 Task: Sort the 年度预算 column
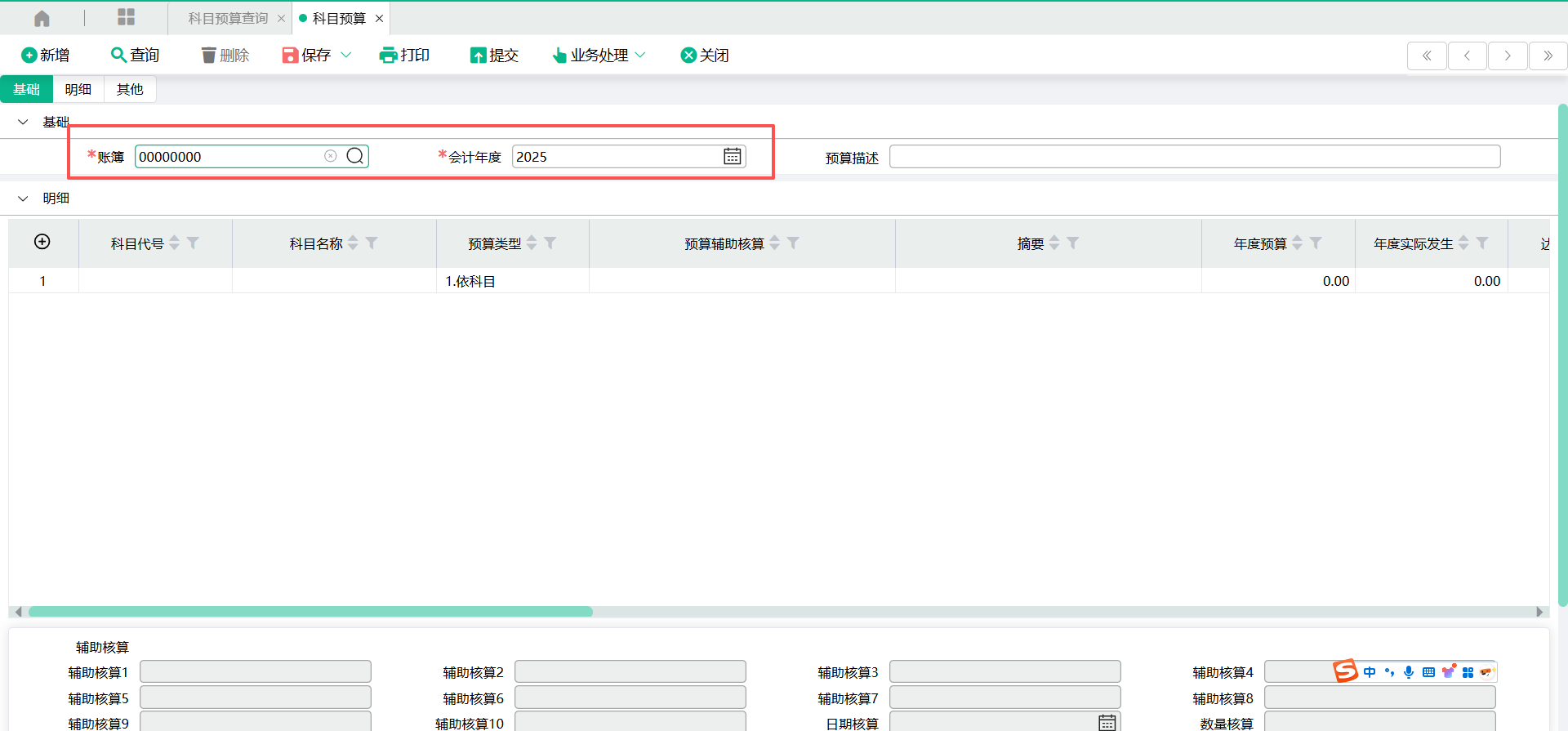point(1297,243)
